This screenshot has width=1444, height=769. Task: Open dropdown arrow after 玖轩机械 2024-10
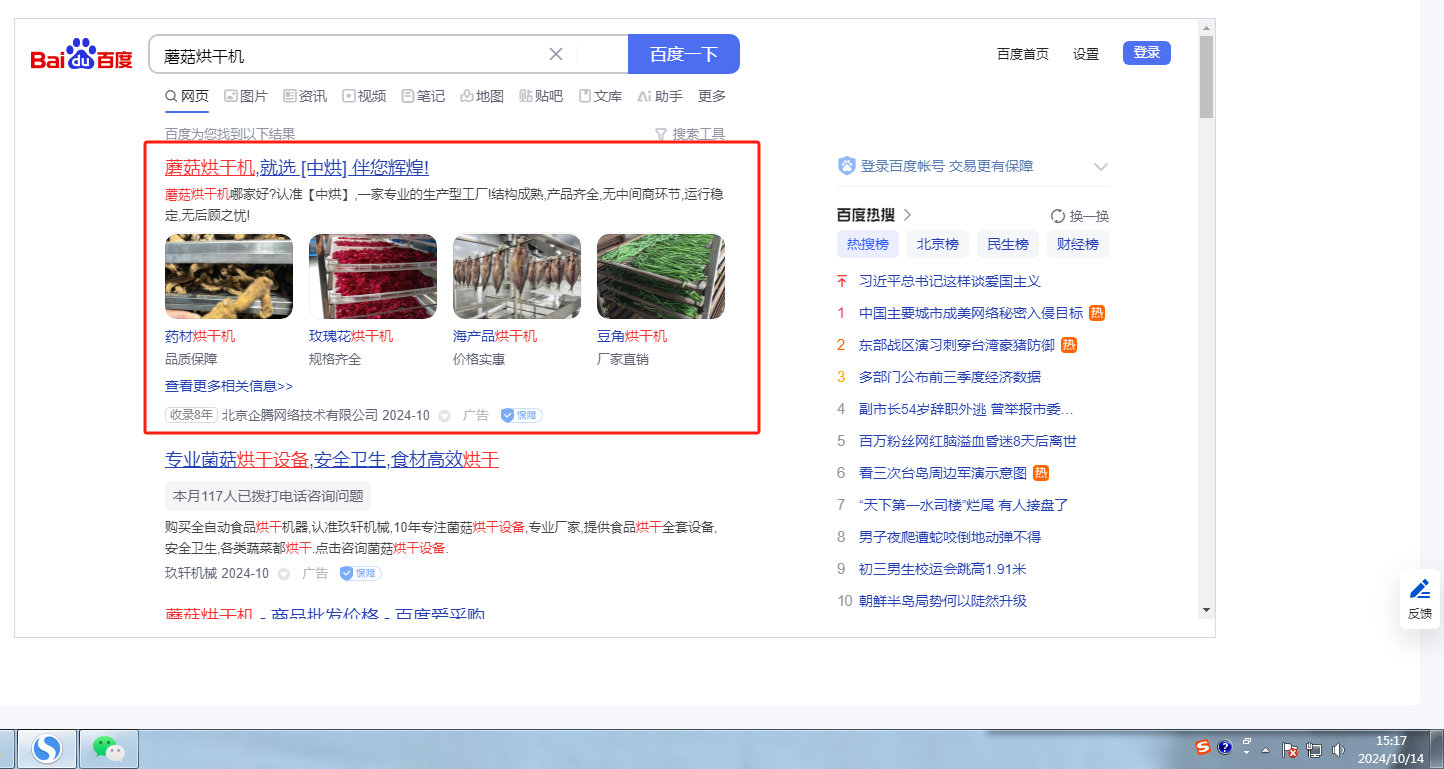pos(283,575)
